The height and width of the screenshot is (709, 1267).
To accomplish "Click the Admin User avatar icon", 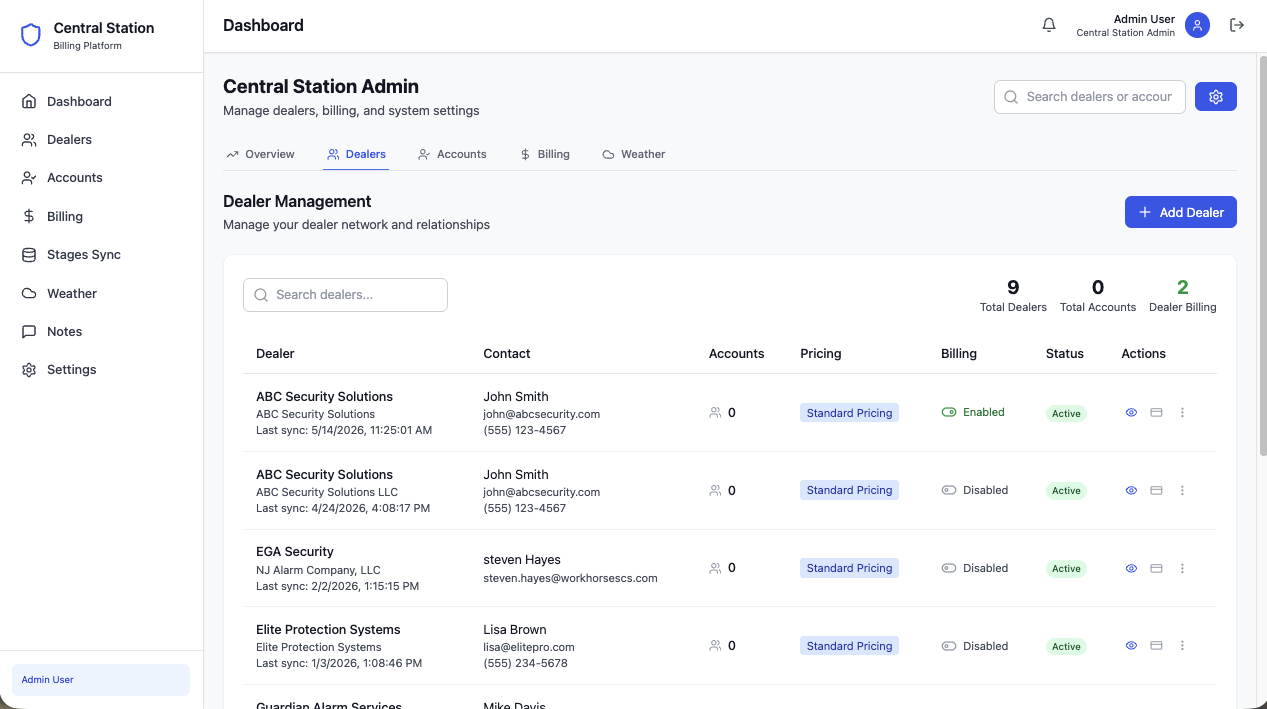I will [1197, 25].
